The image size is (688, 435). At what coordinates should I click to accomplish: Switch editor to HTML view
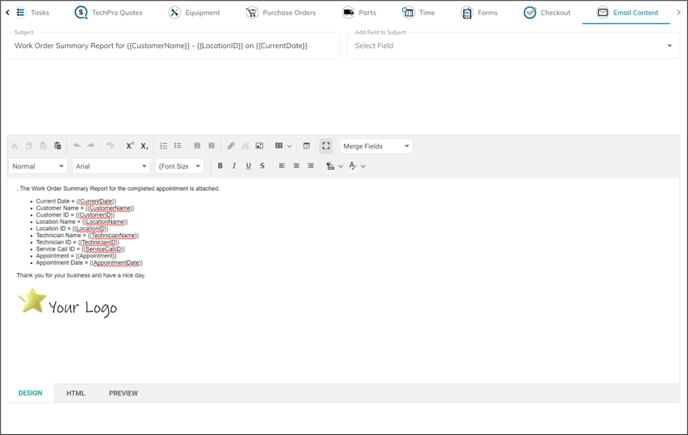point(75,393)
